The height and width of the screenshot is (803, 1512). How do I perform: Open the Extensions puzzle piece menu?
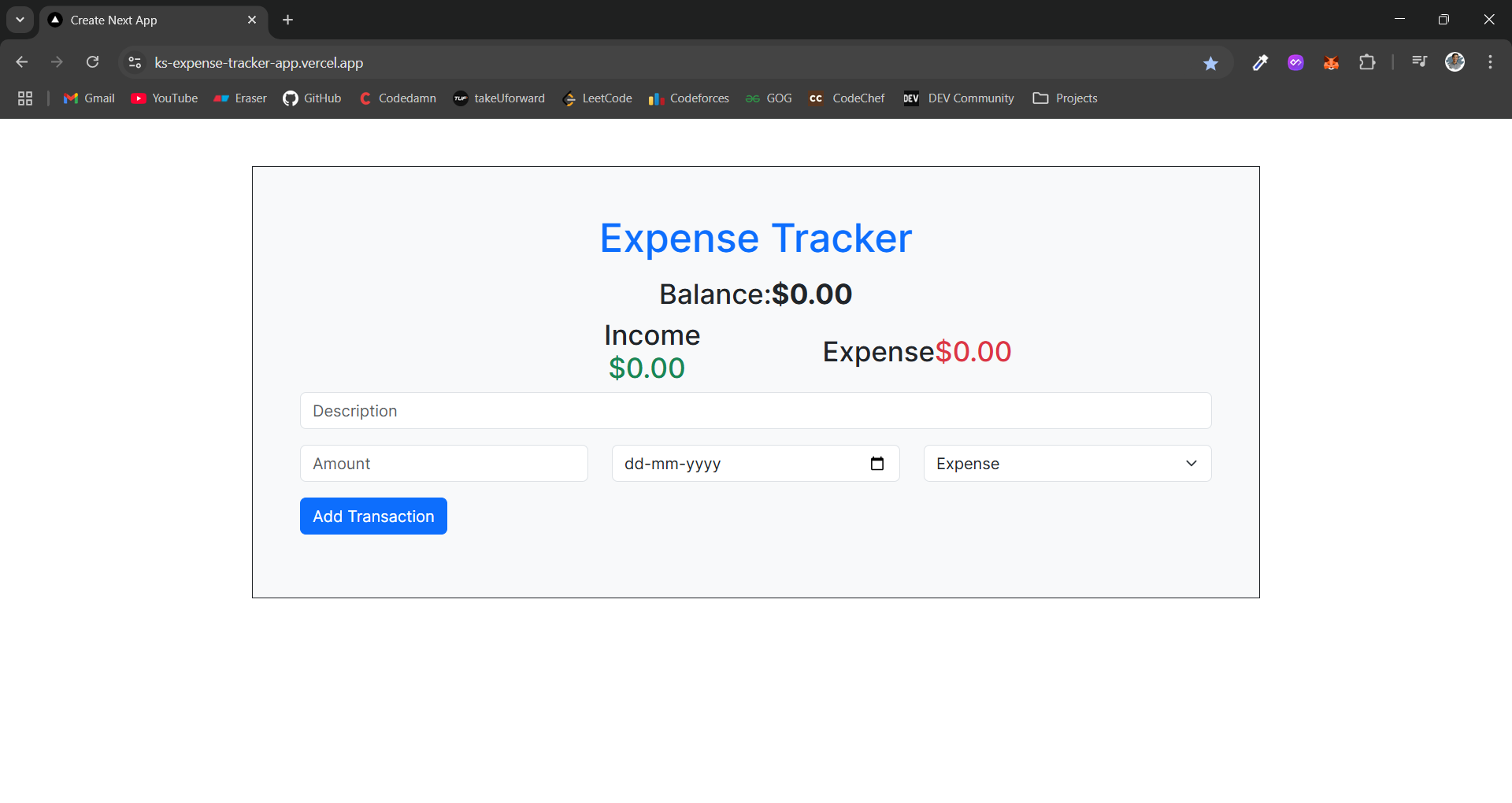1368,62
